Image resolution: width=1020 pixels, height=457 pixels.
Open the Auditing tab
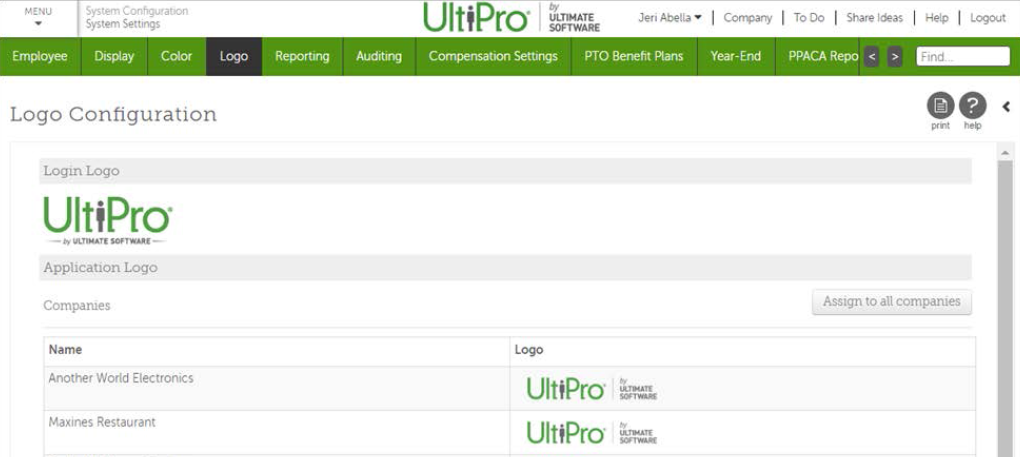coord(379,57)
